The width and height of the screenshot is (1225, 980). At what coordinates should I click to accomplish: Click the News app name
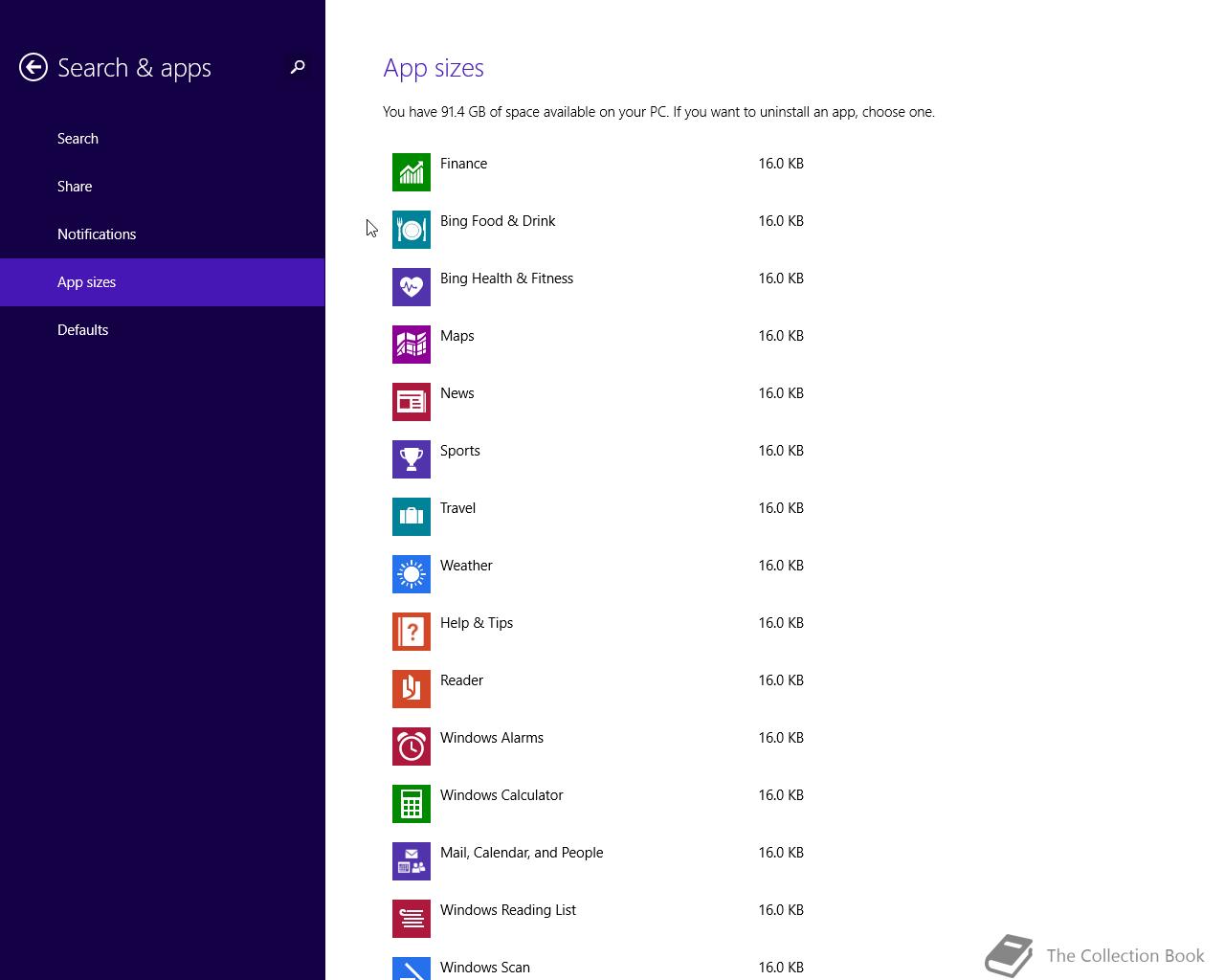tap(457, 393)
